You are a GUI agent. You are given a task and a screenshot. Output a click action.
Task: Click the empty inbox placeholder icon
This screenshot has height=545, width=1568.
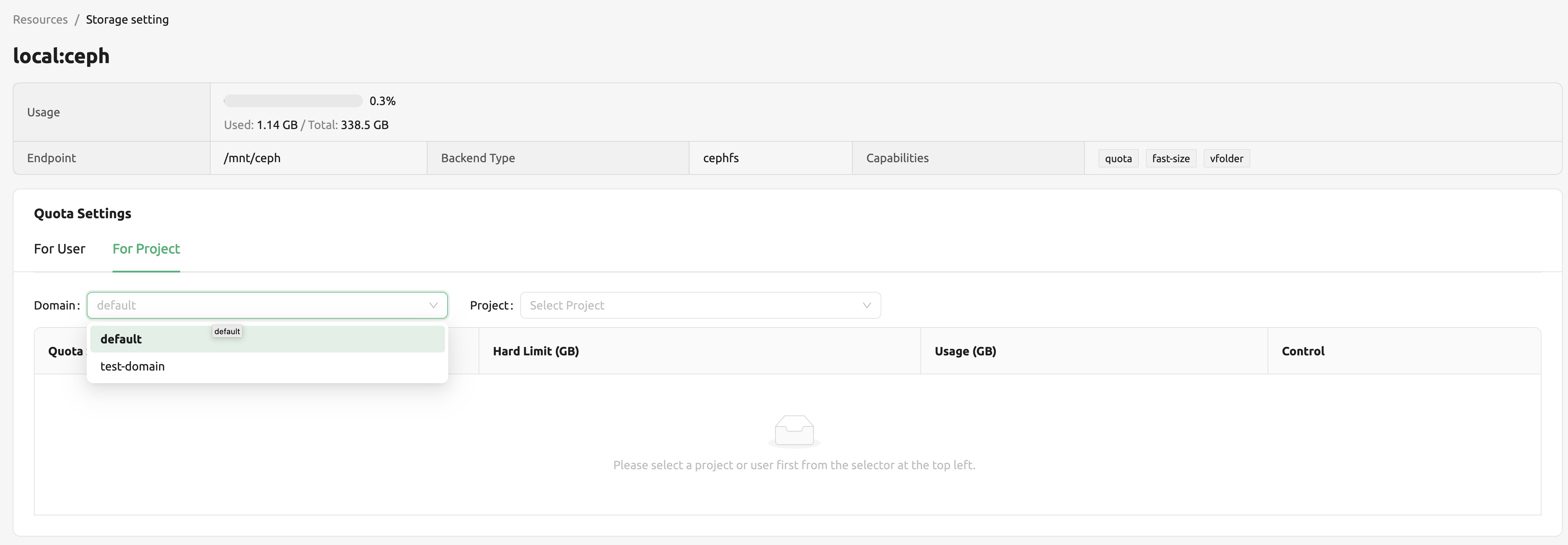[794, 431]
